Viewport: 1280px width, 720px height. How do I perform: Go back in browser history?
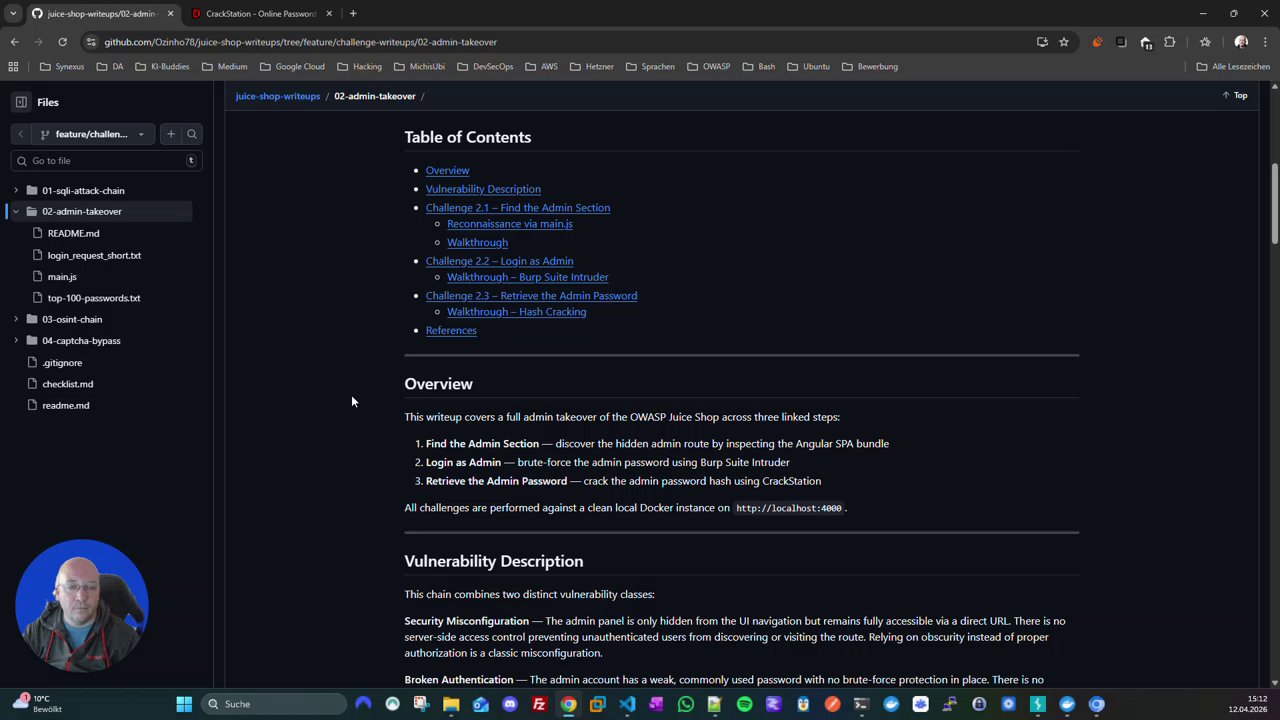15,42
